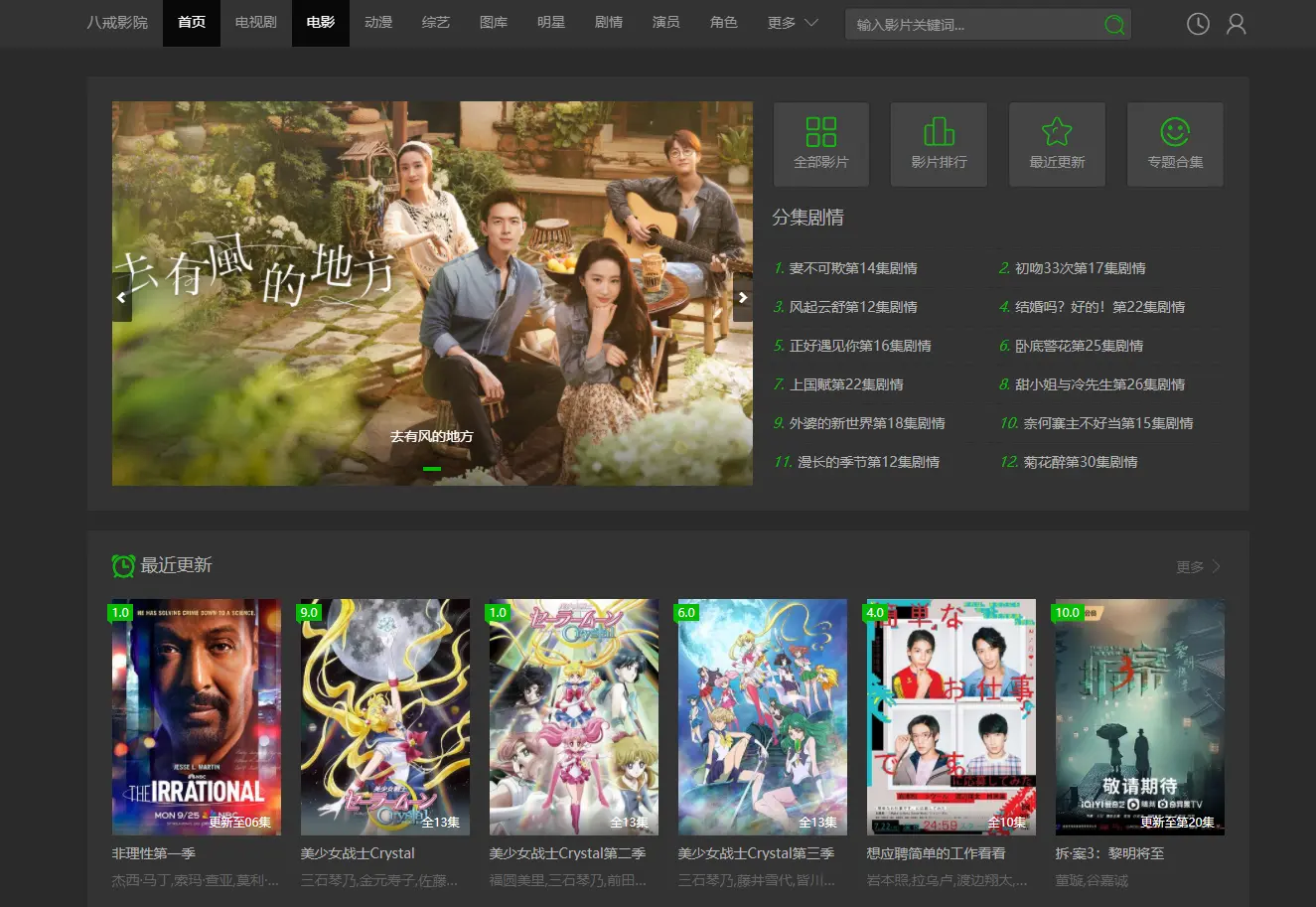Viewport: 1316px width, 907px height.
Task: Open the 专题合集 smiley icon tile
Action: click(x=1175, y=144)
